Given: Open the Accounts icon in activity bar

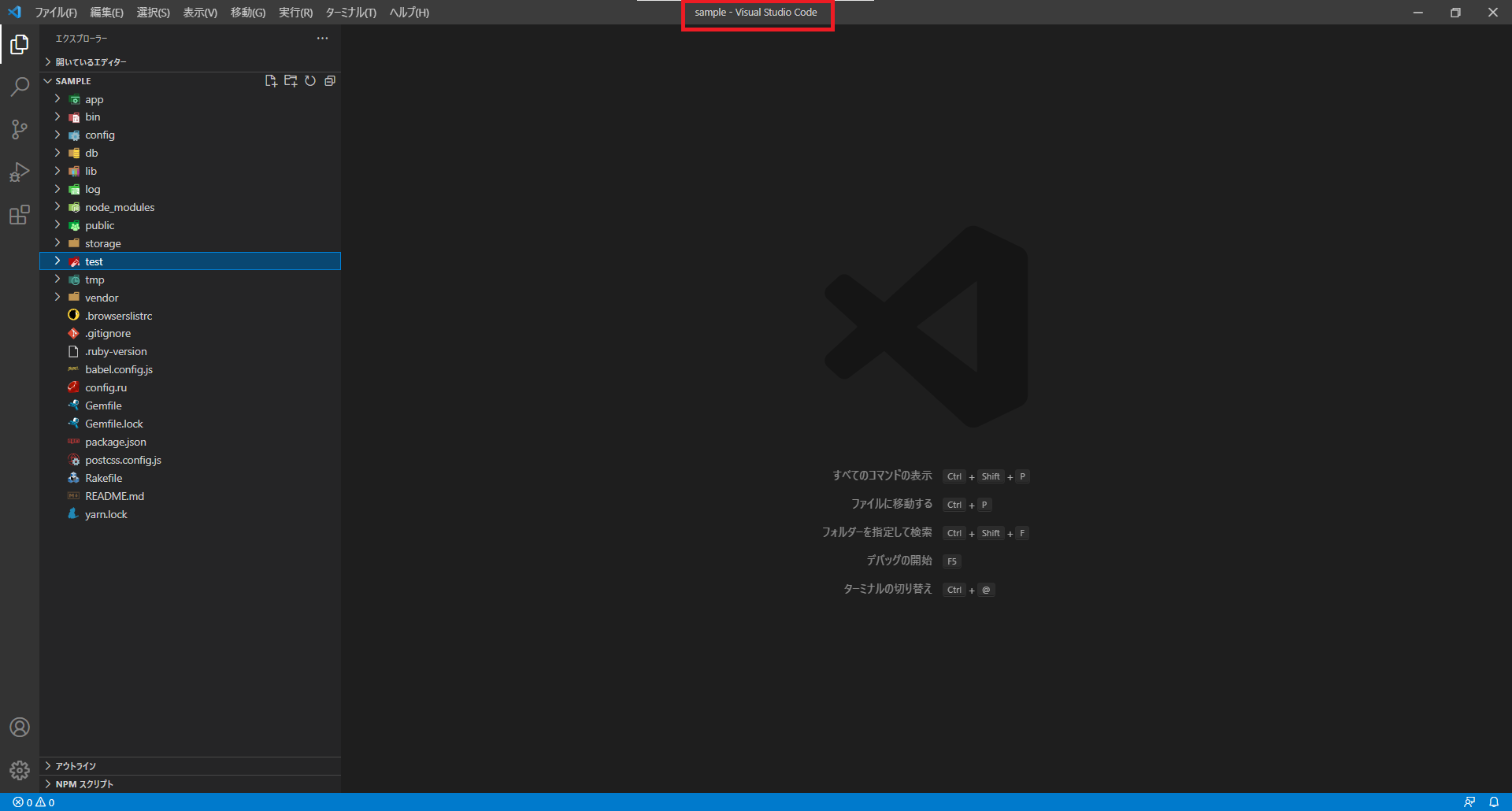Looking at the screenshot, I should [20, 728].
